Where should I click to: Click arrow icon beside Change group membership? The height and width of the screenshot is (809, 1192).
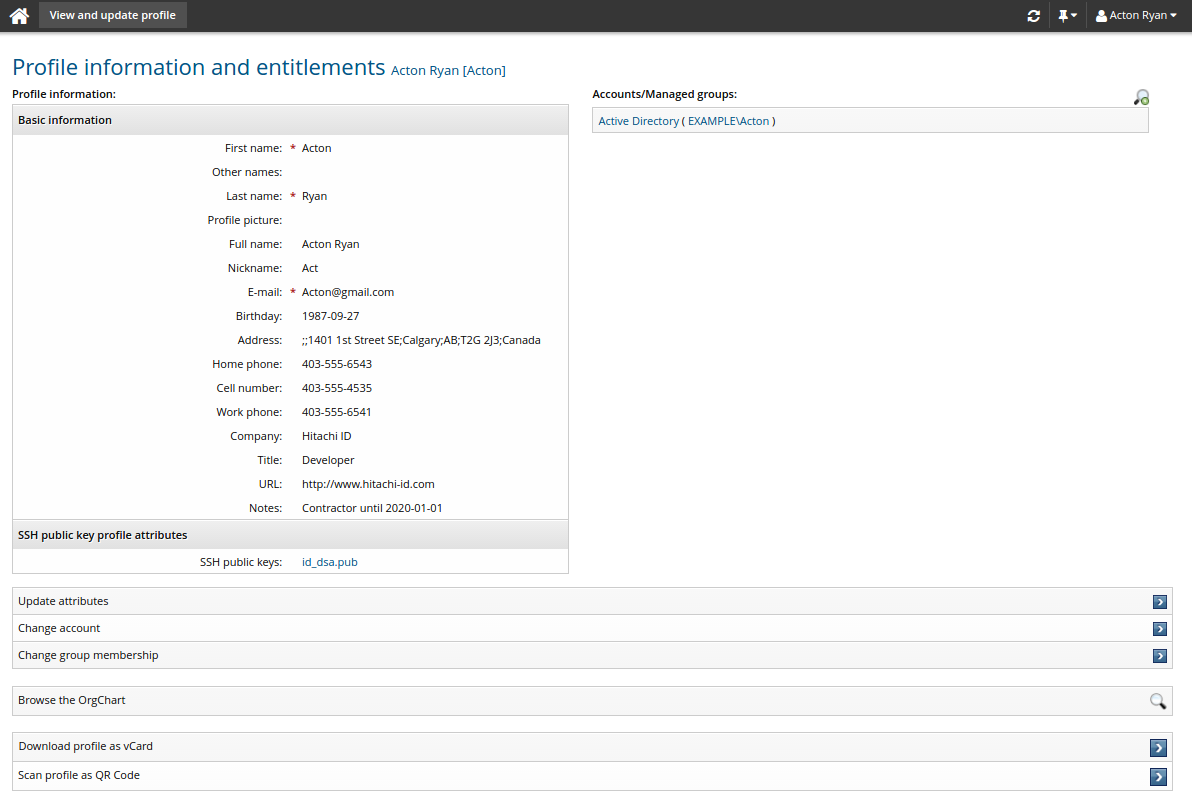pyautogui.click(x=1159, y=656)
